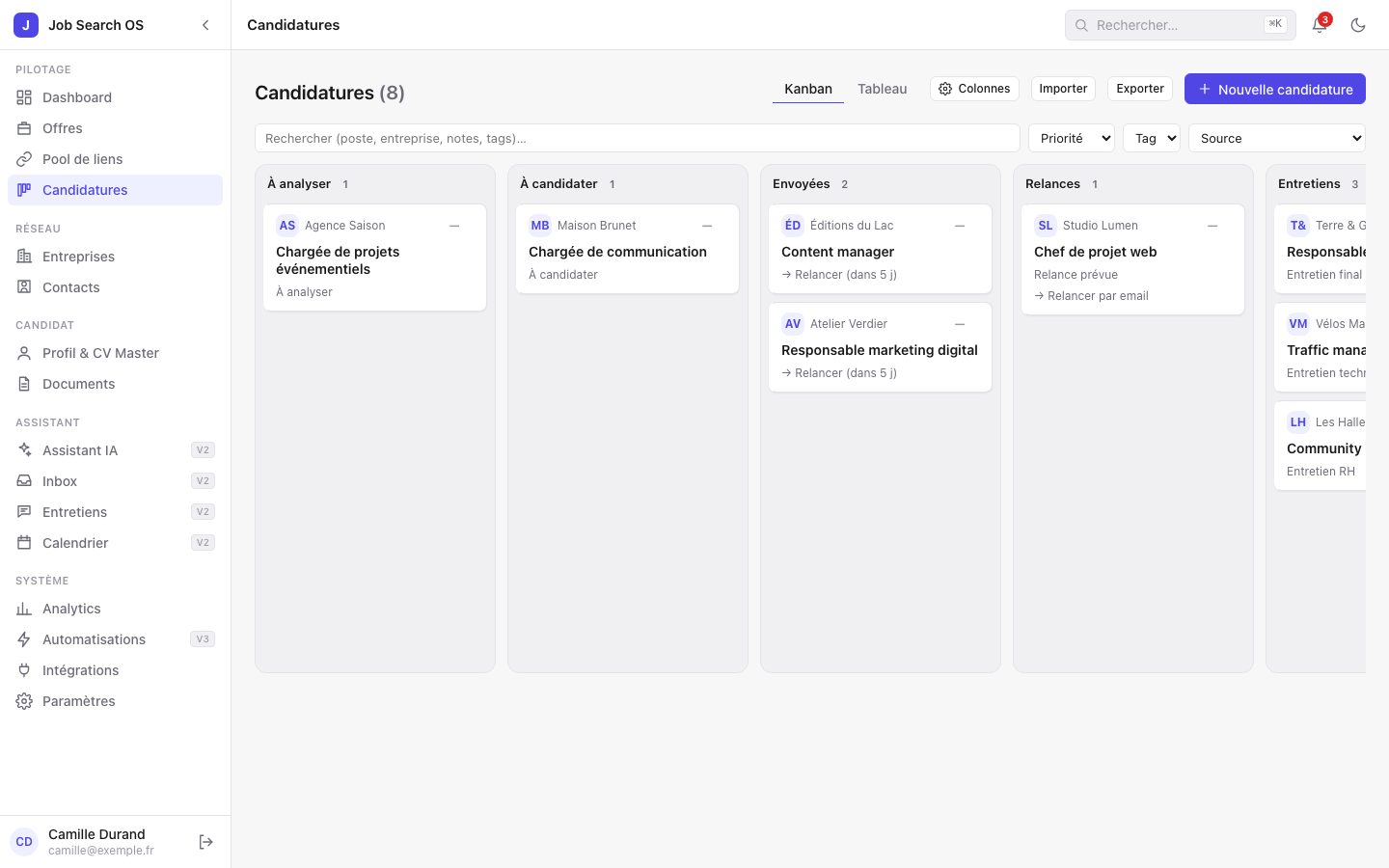Click the Entreprises building icon

(x=24, y=257)
